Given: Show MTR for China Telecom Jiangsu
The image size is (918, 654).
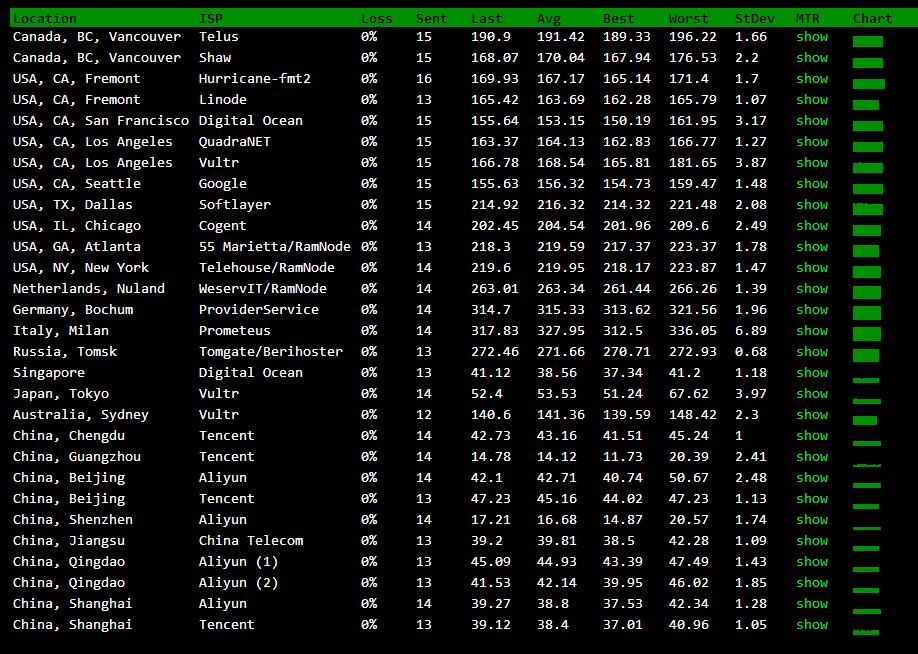Looking at the screenshot, I should pyautogui.click(x=811, y=541).
